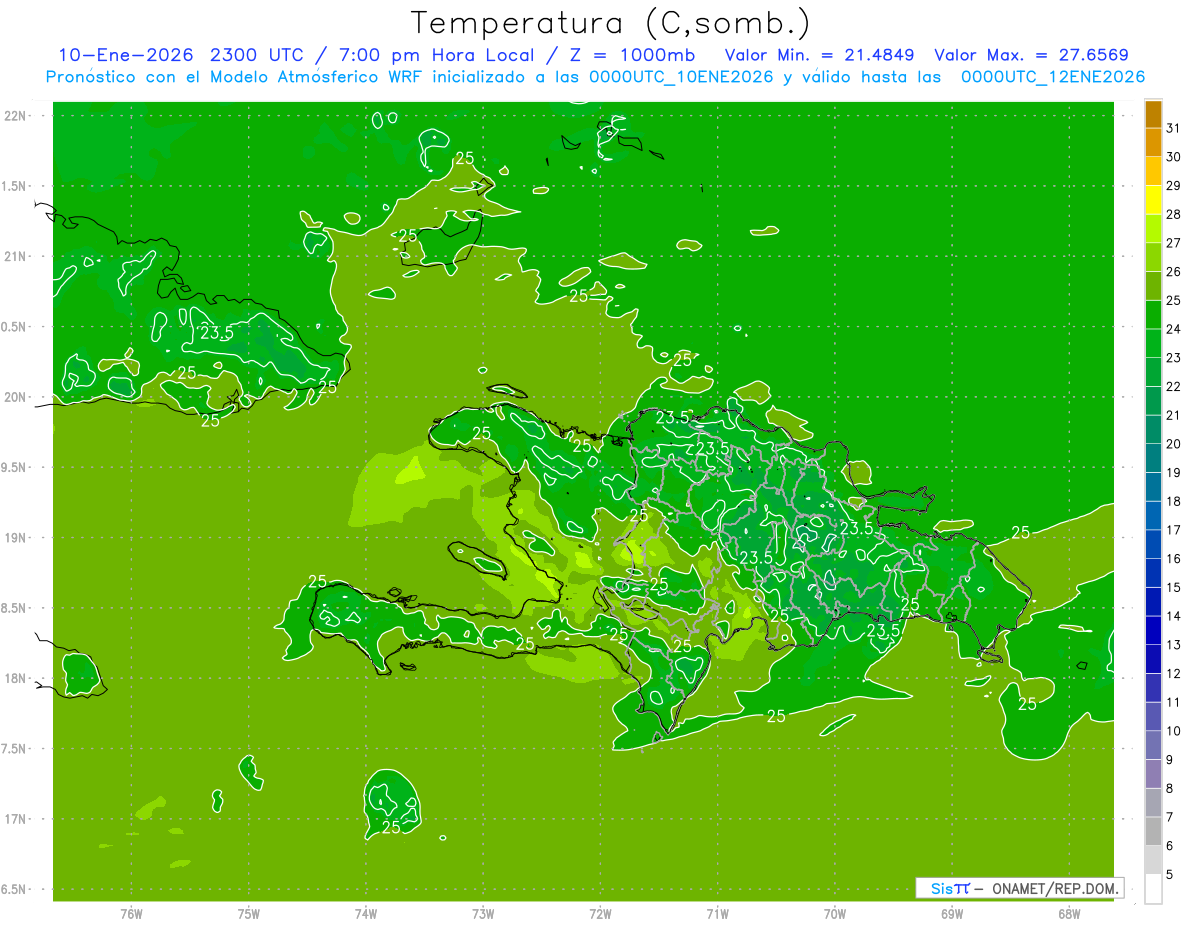Click the "73W" longitude label
1200x927 pixels.
(x=483, y=914)
